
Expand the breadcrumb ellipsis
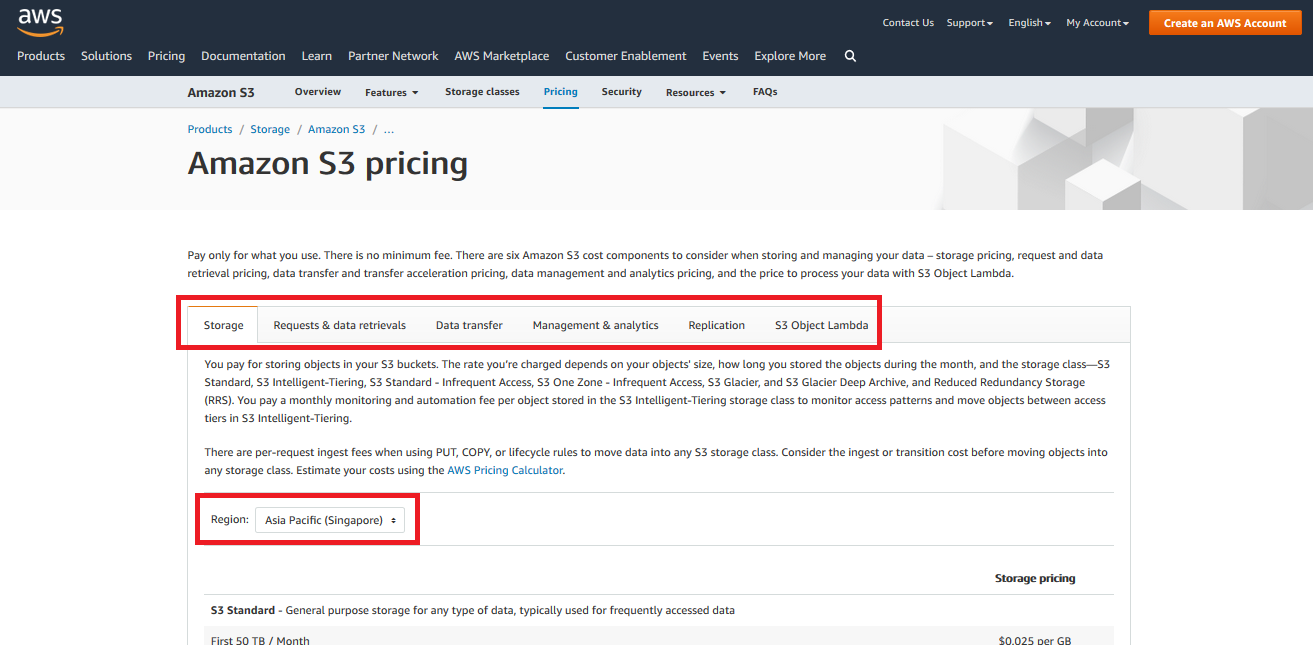pos(389,130)
